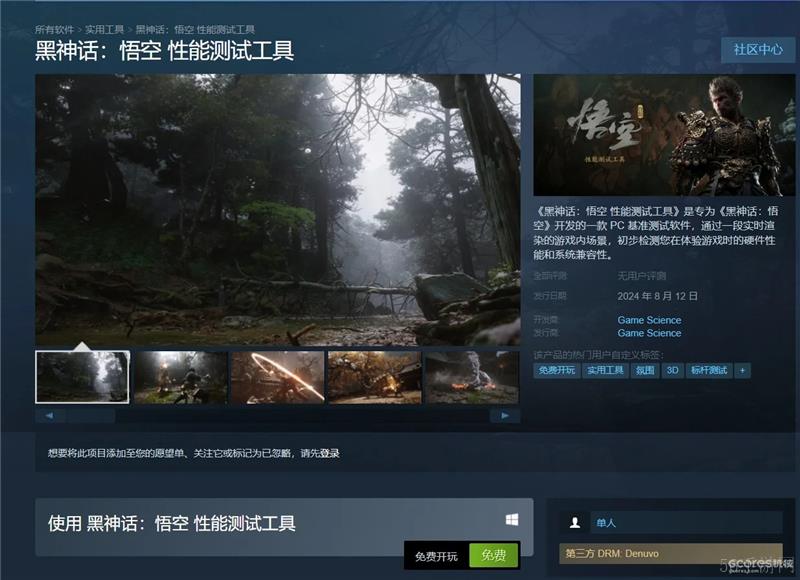
Task: Click the plus button to add tags
Action: 742,370
